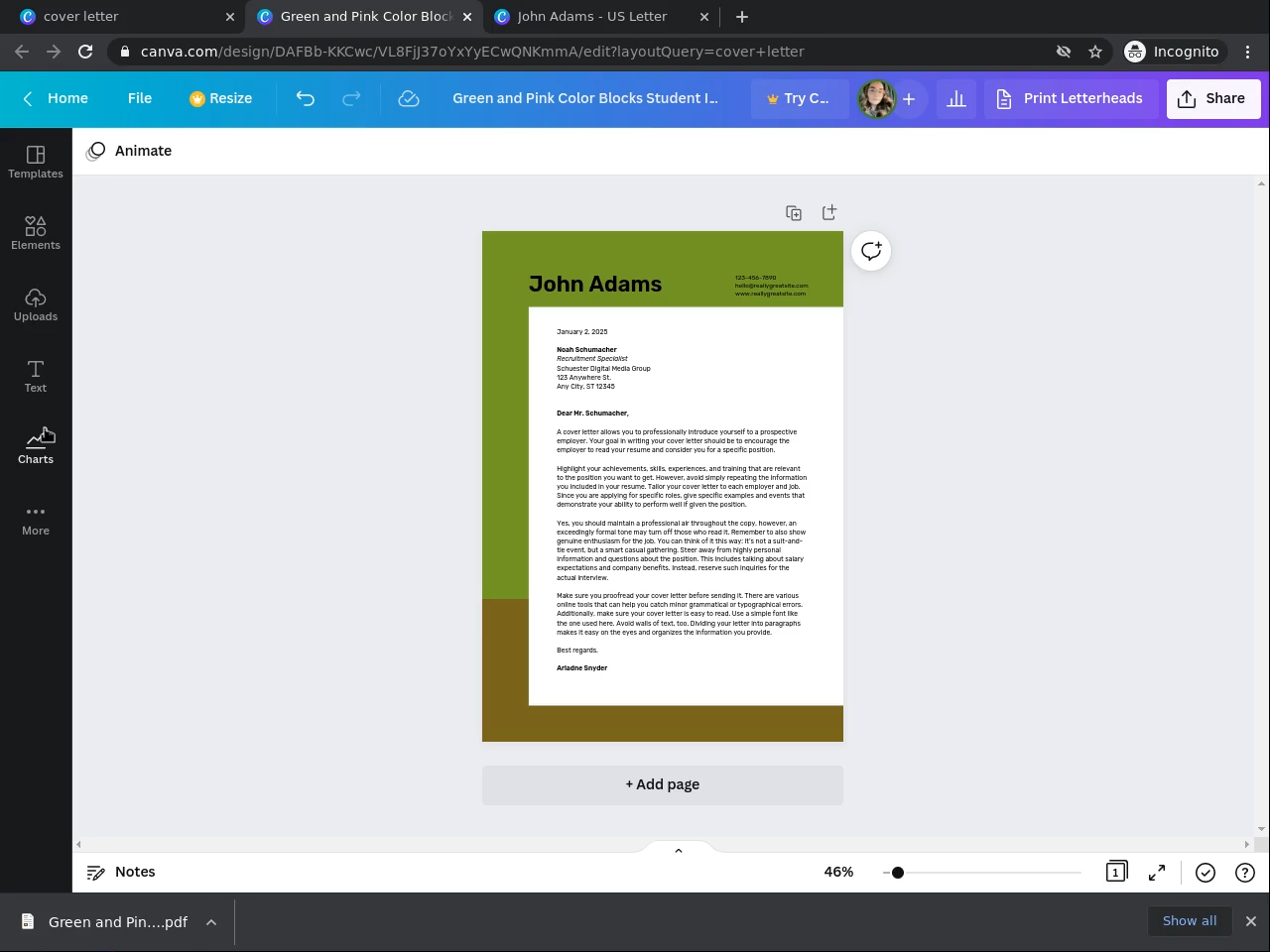Open the design checkmark status icon
1270x952 pixels.
(1206, 873)
